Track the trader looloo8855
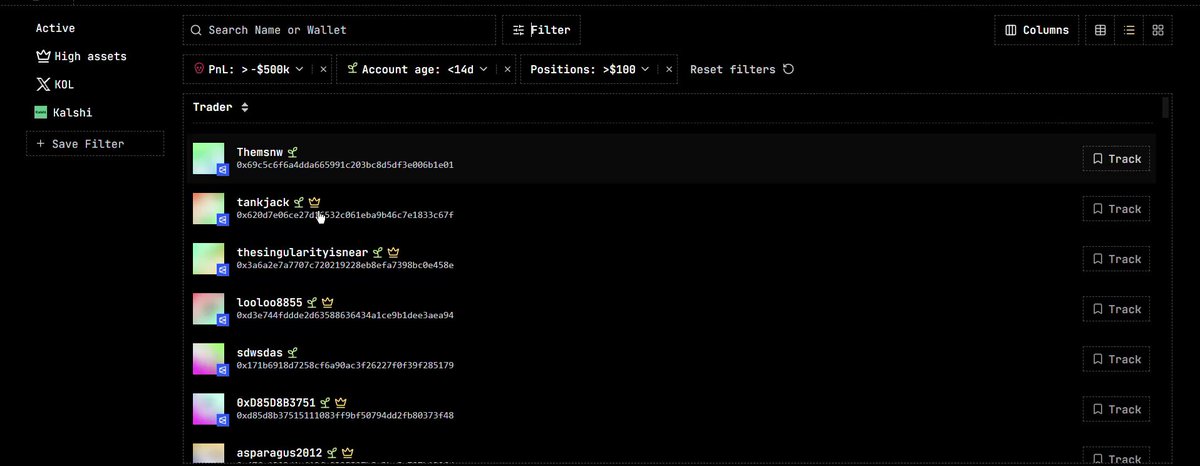The width and height of the screenshot is (1200, 466). [x=1116, y=309]
